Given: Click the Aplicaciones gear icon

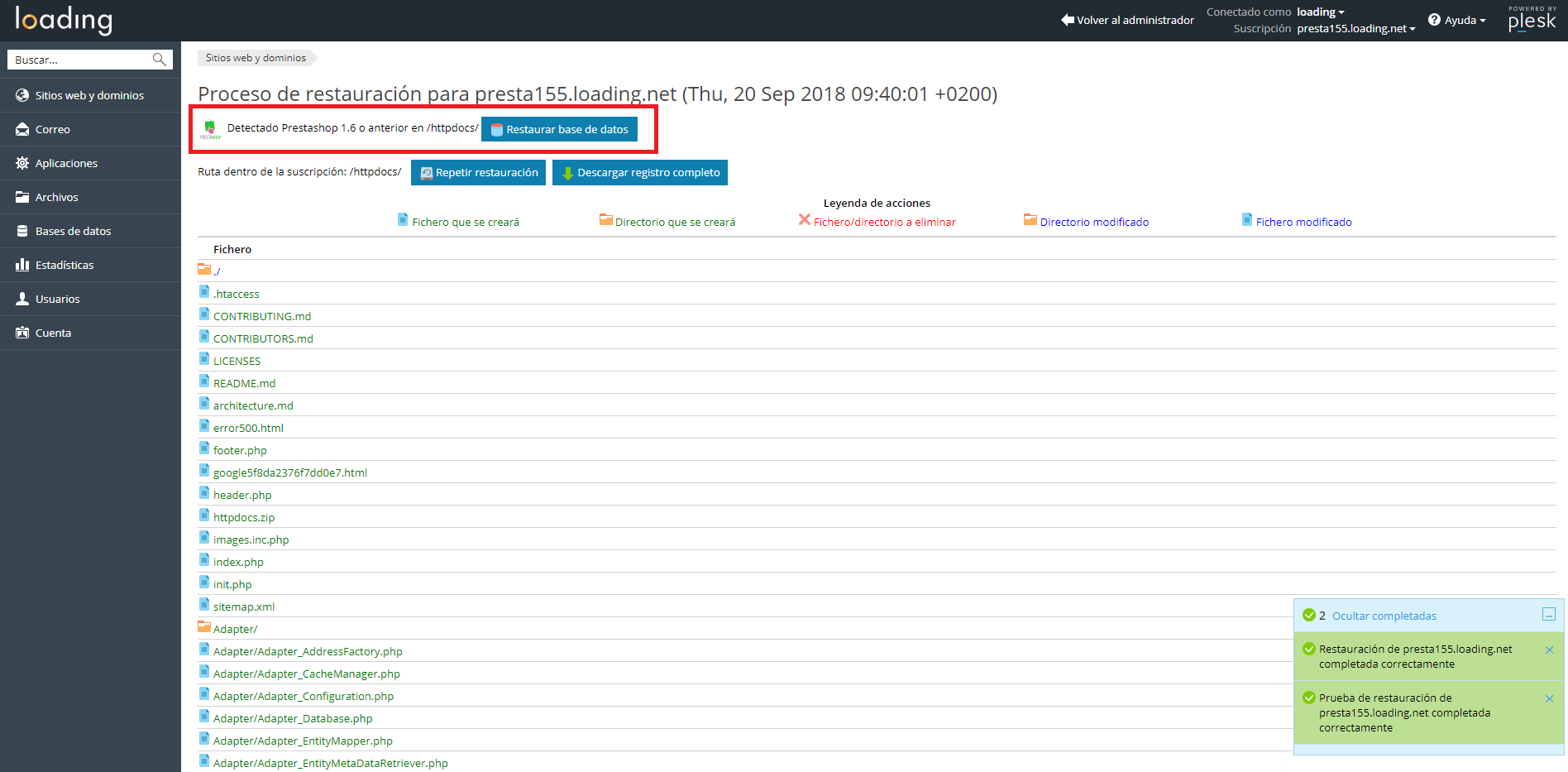Looking at the screenshot, I should click(22, 163).
